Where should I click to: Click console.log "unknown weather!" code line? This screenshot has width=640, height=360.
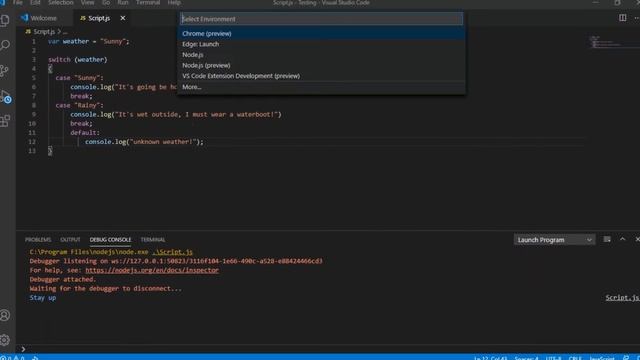pyautogui.click(x=144, y=142)
